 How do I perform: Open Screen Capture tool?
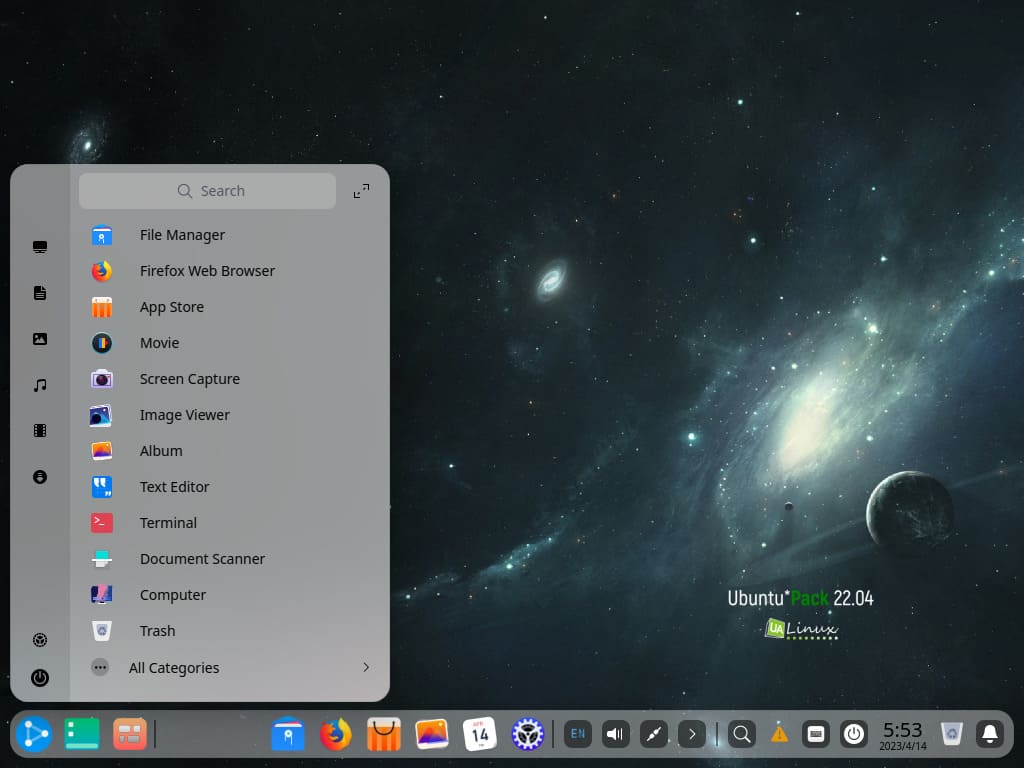point(231,379)
